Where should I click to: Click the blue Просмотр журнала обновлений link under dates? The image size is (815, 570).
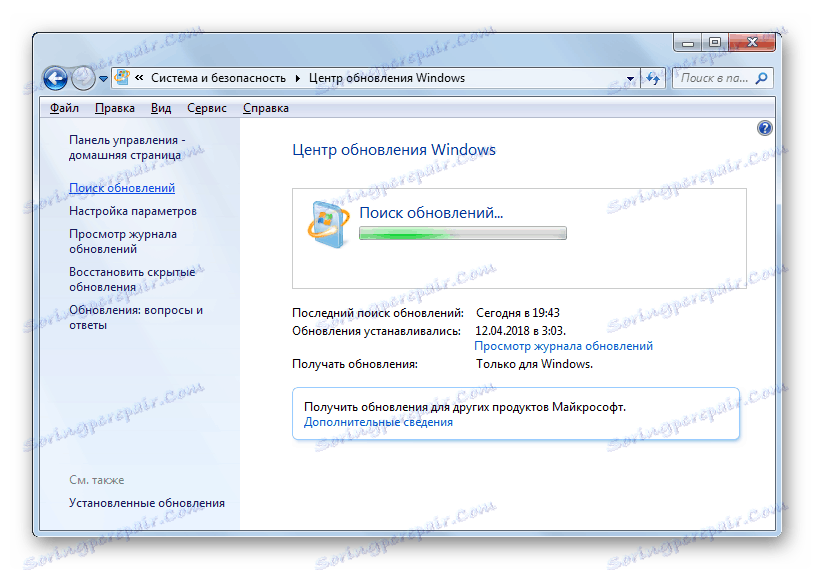tap(563, 346)
